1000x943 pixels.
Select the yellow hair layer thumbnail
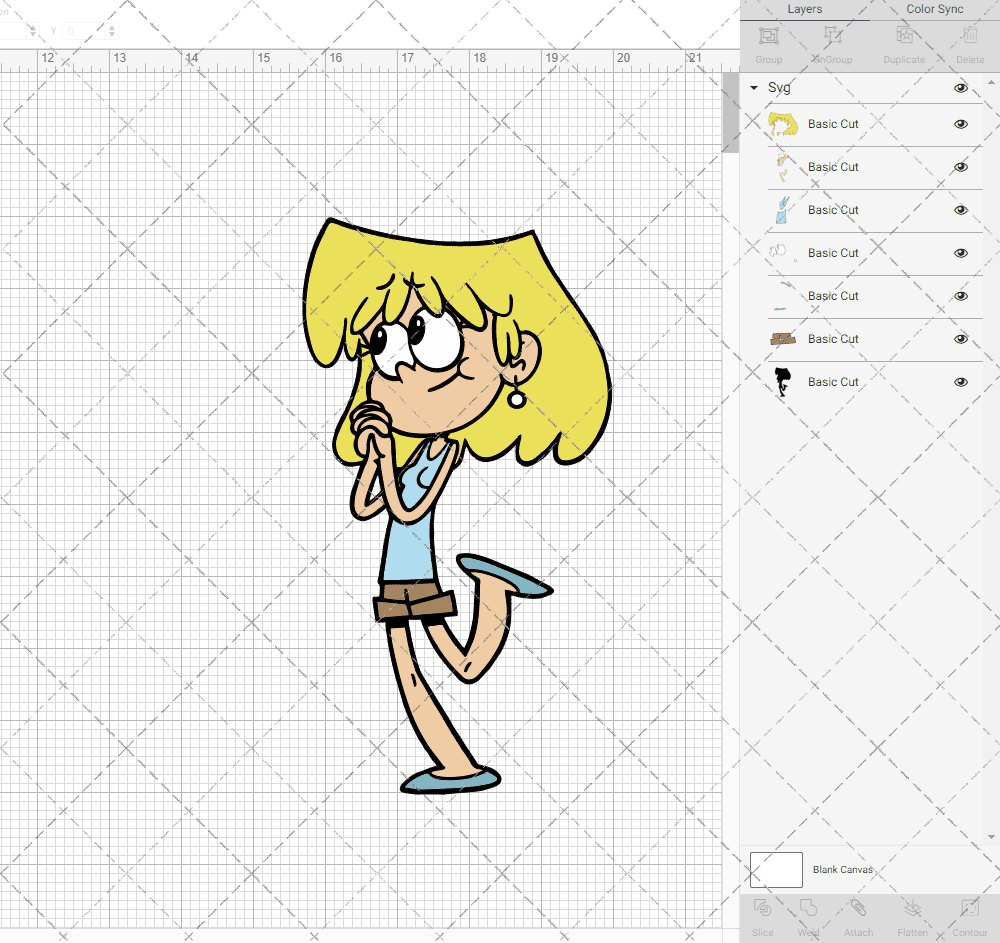tap(783, 124)
